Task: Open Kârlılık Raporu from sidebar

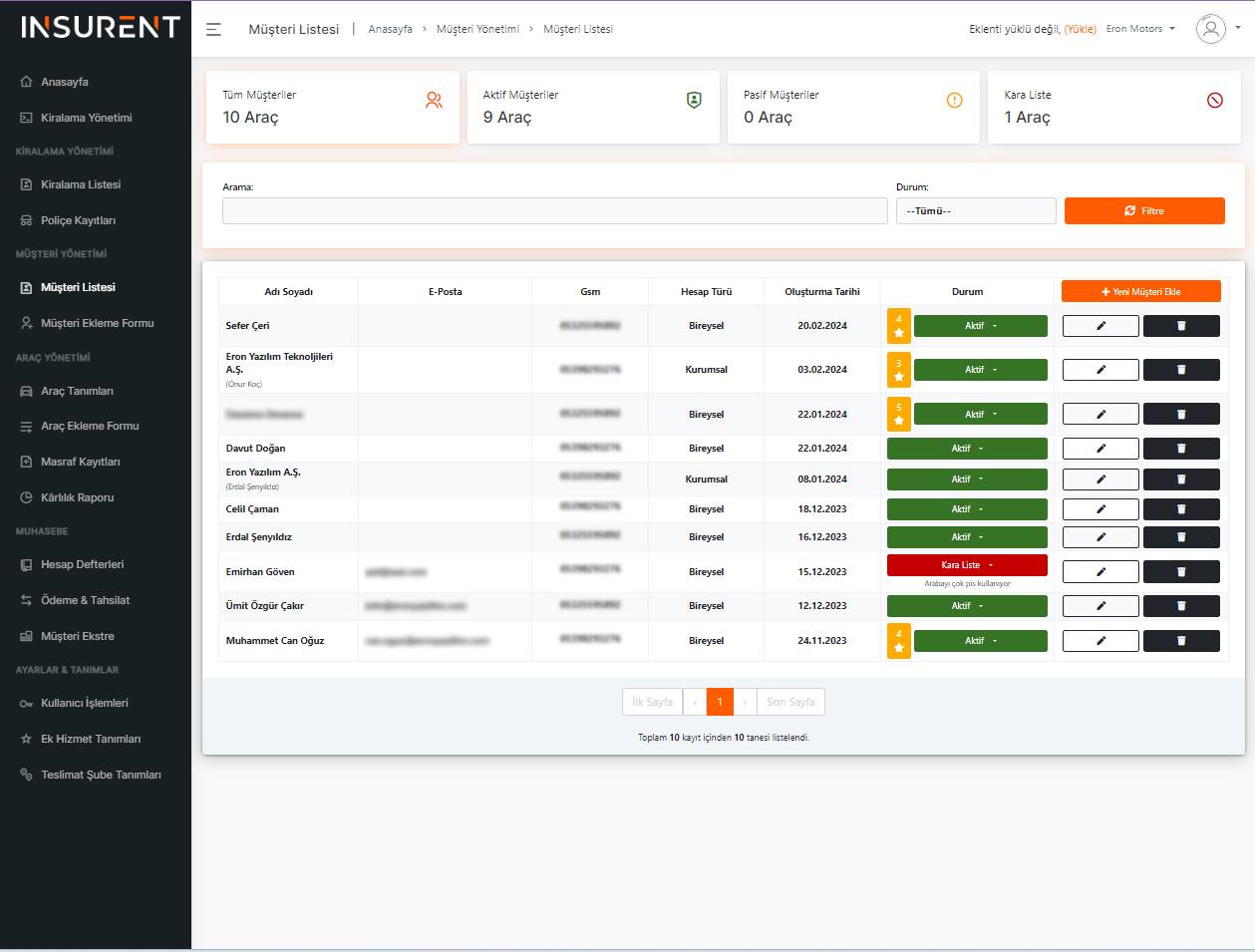Action: pos(77,497)
